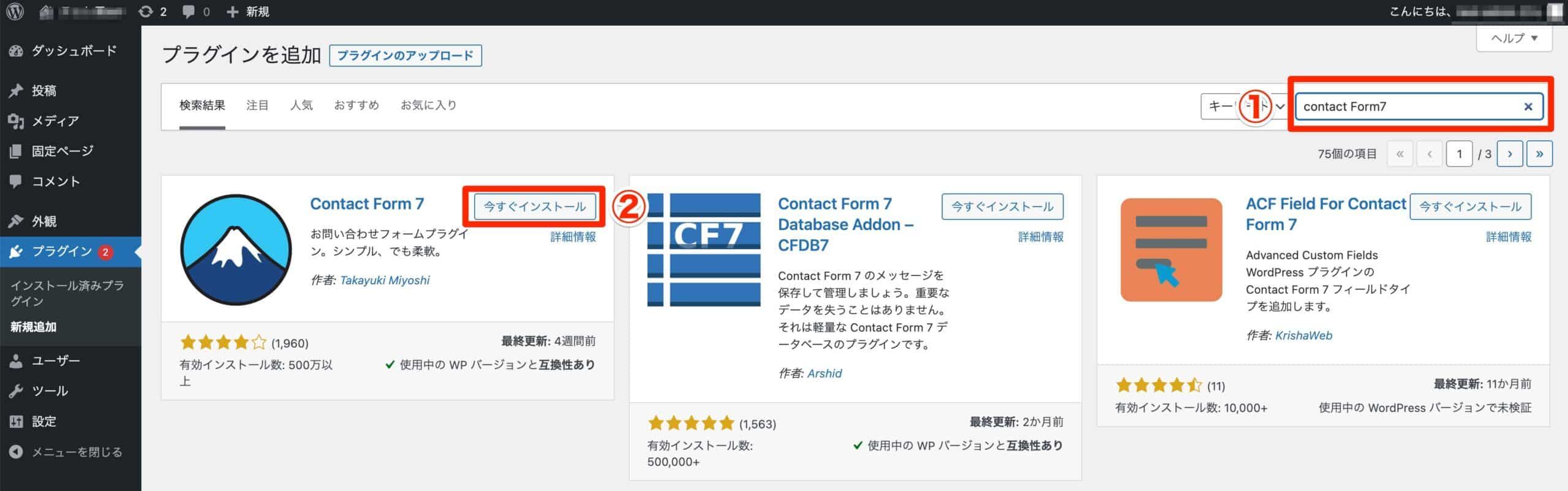Screen dimensions: 1568x491
Task: Open ダッシュボード in the sidebar
Action: coord(70,51)
